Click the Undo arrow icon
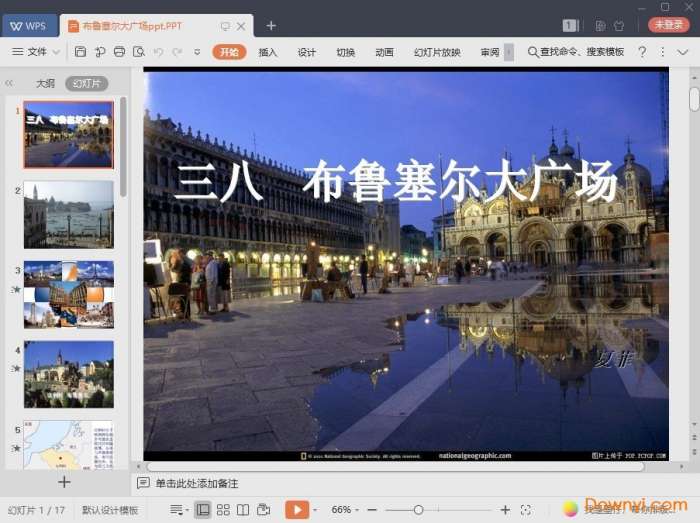 click(x=159, y=52)
